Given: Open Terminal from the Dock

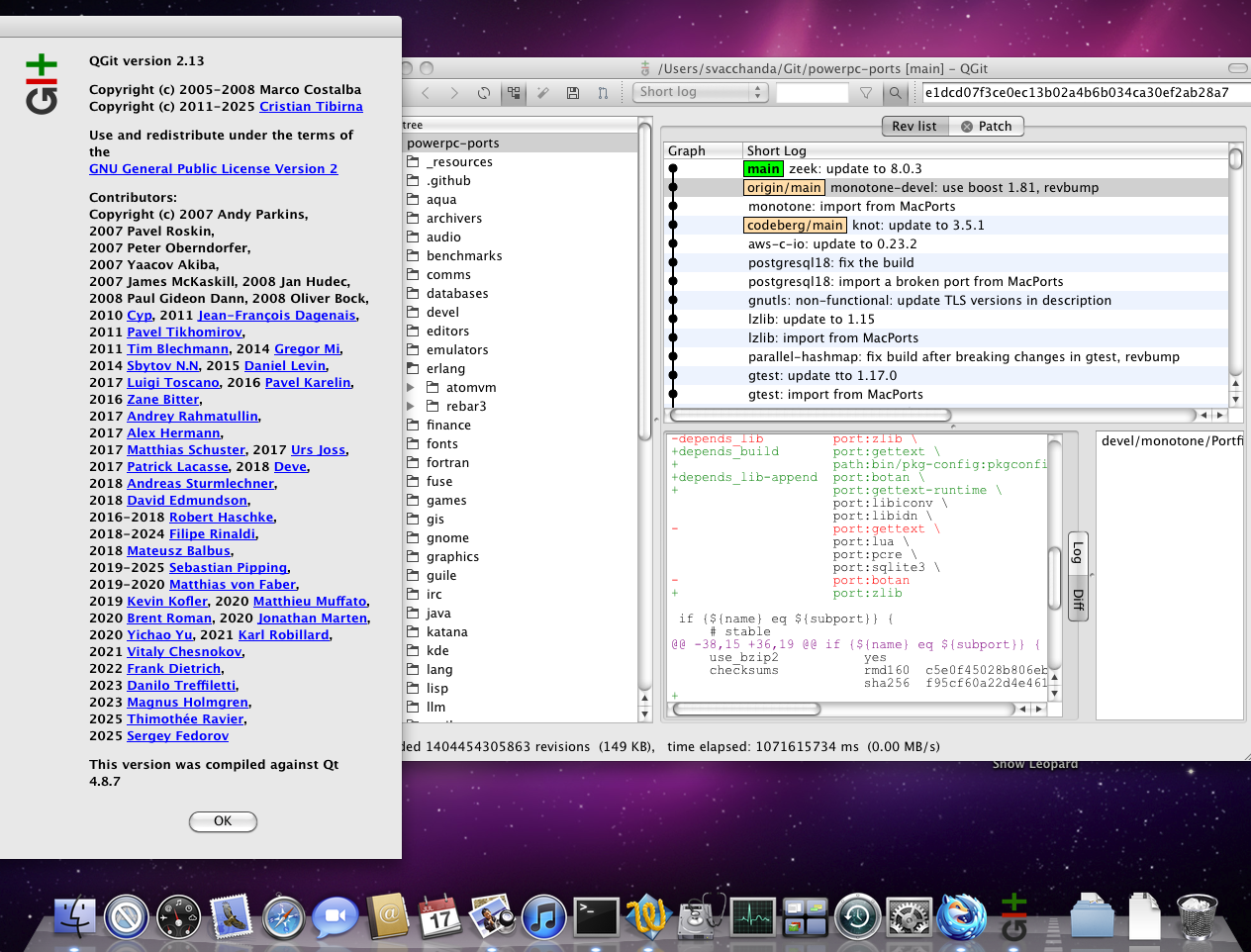Looking at the screenshot, I should point(596,917).
